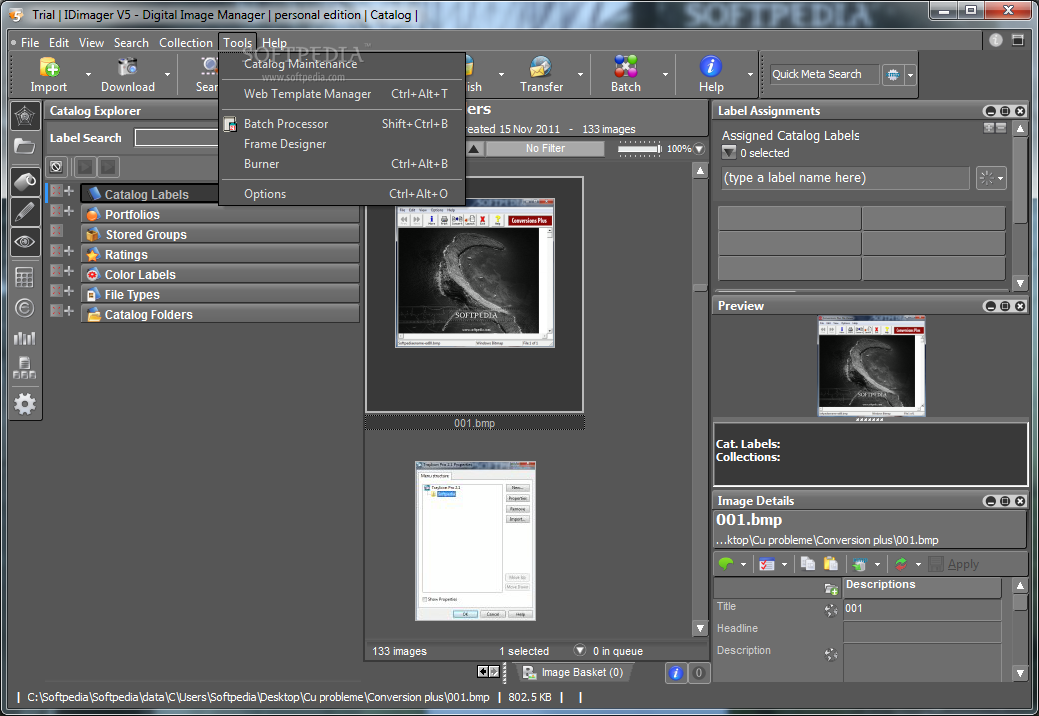Open the 0 selected labels dropdown
This screenshot has width=1039, height=716.
click(729, 152)
